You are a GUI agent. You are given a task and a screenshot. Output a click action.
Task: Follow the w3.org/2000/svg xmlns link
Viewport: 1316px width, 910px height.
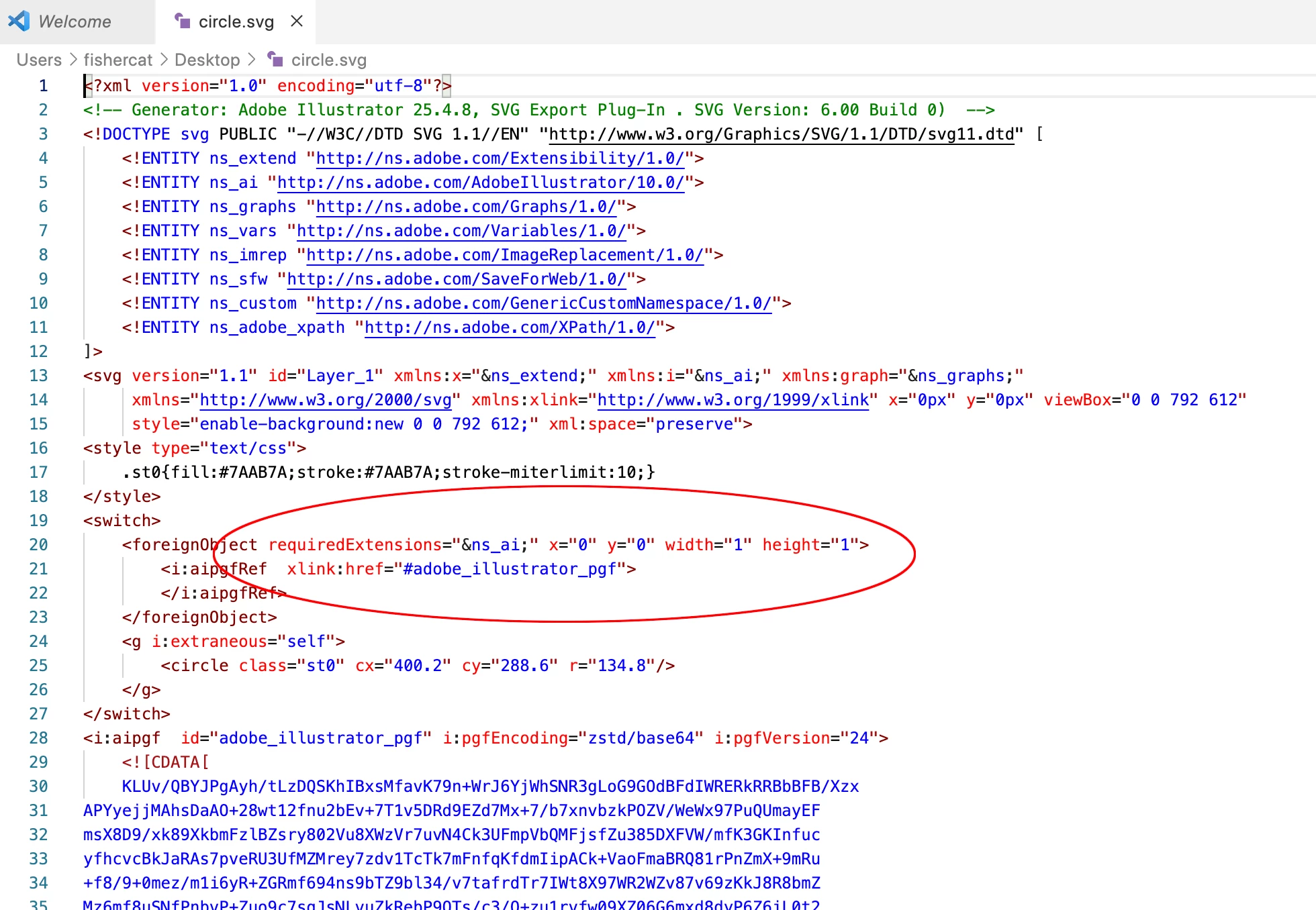tap(326, 400)
